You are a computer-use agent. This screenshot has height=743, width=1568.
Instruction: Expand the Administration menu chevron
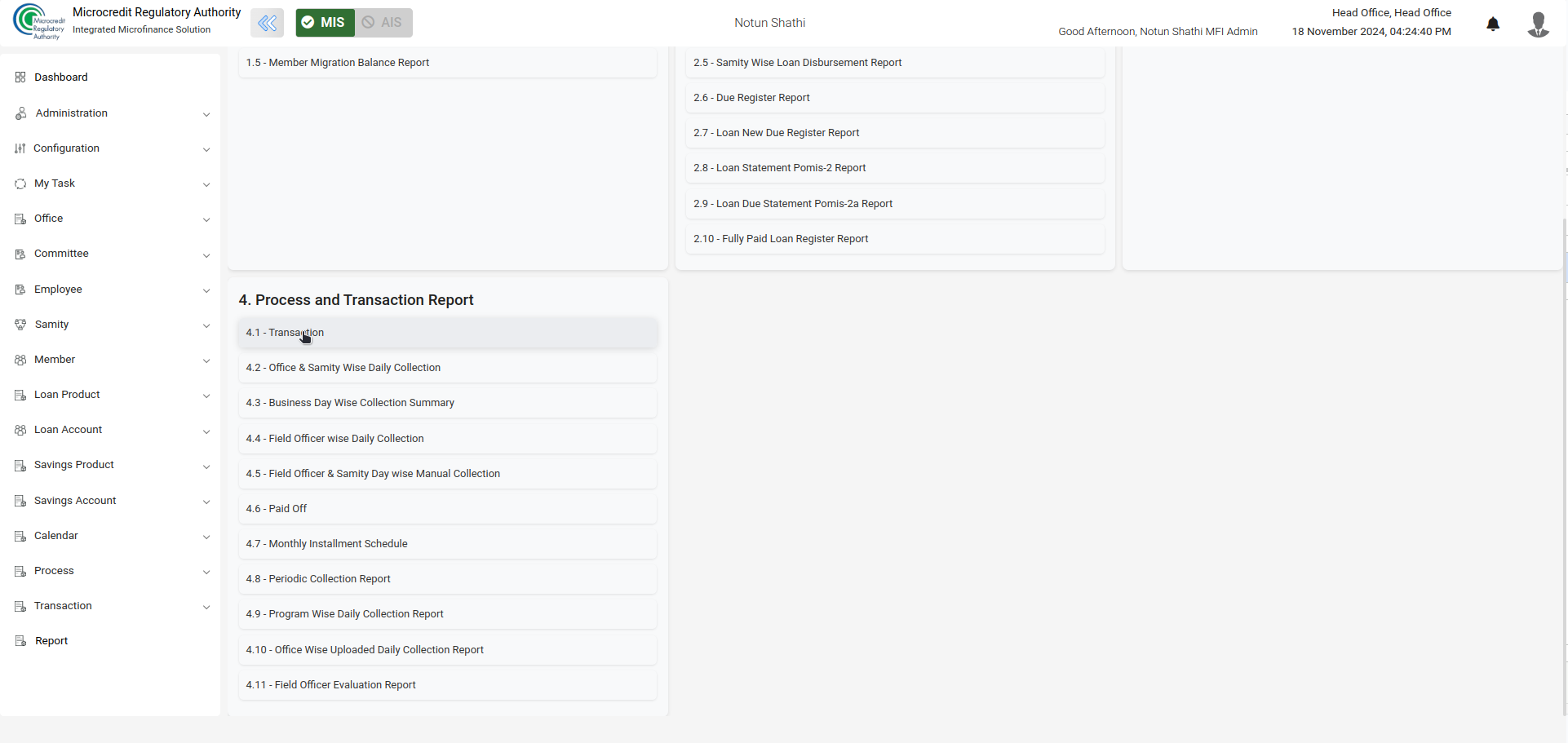pos(206,114)
